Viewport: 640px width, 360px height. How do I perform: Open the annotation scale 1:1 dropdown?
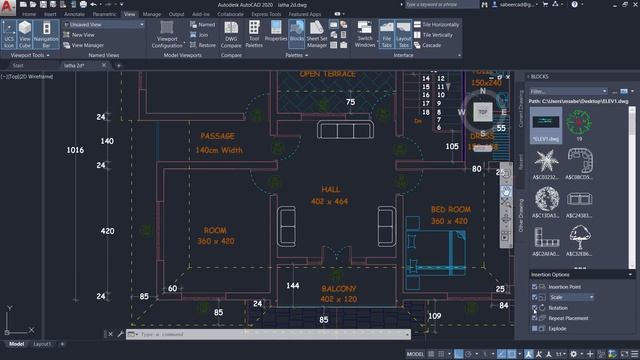(561, 354)
